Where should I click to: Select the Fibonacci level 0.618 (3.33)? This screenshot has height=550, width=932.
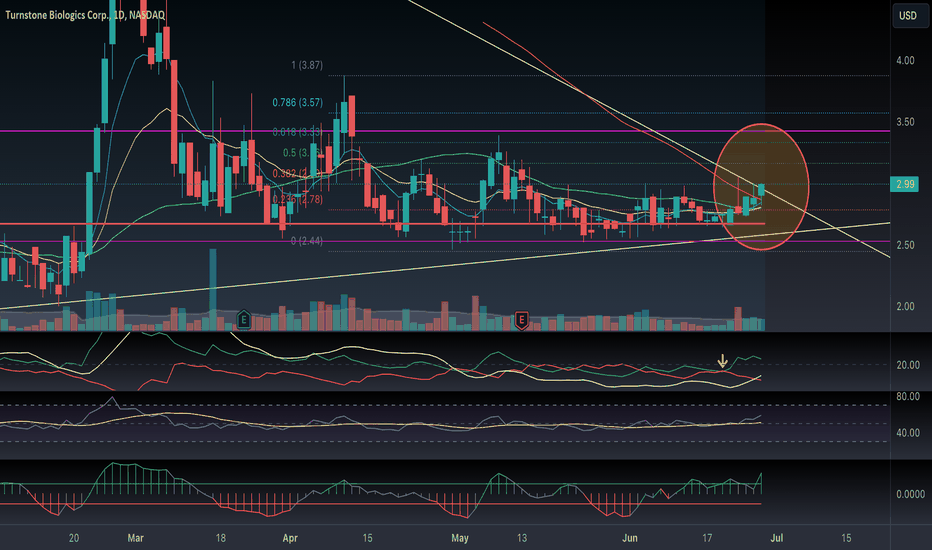[297, 132]
